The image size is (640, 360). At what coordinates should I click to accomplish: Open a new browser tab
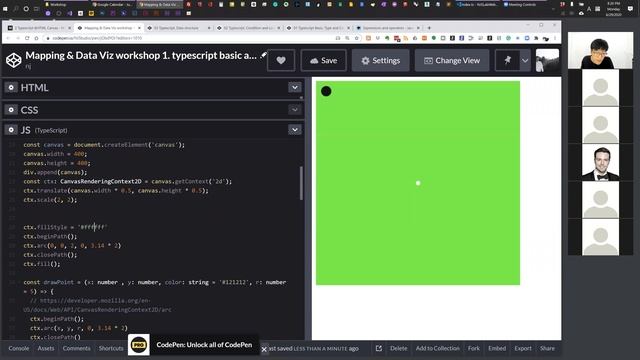429,28
